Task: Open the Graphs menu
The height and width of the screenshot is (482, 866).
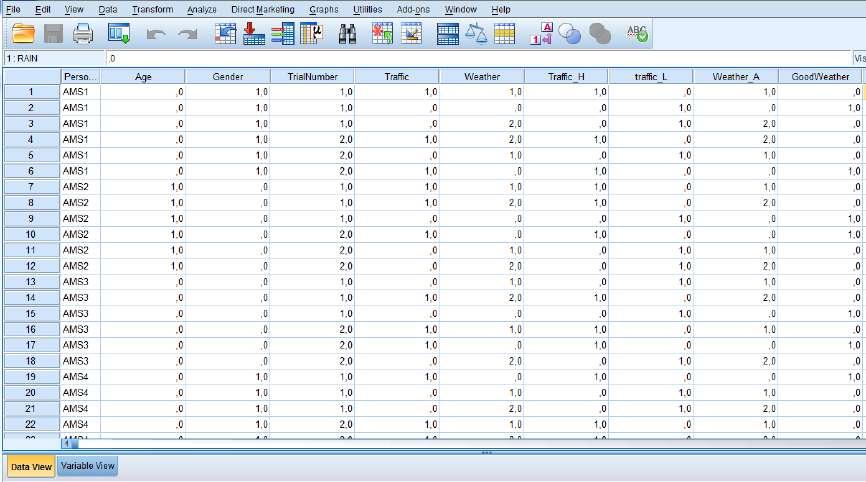Action: 324,9
